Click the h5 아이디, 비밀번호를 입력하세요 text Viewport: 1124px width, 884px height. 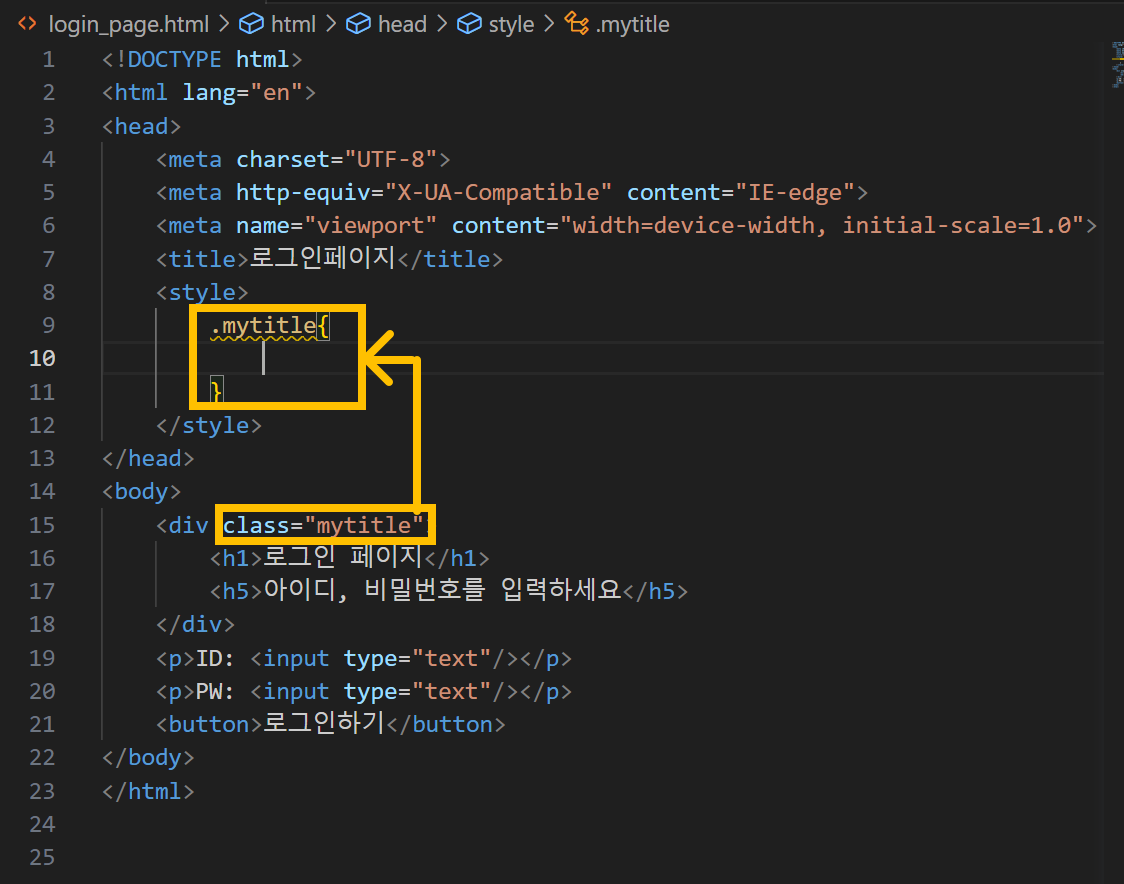[x=442, y=589]
